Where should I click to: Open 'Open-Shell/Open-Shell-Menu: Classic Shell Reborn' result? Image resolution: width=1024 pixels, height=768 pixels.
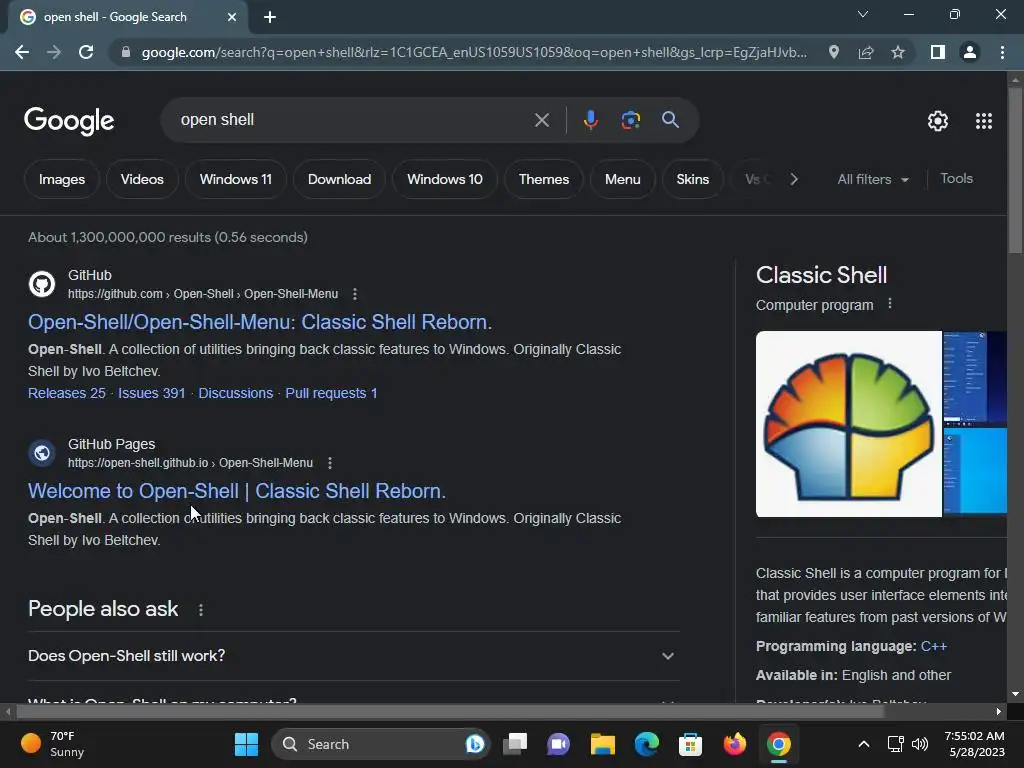point(260,322)
